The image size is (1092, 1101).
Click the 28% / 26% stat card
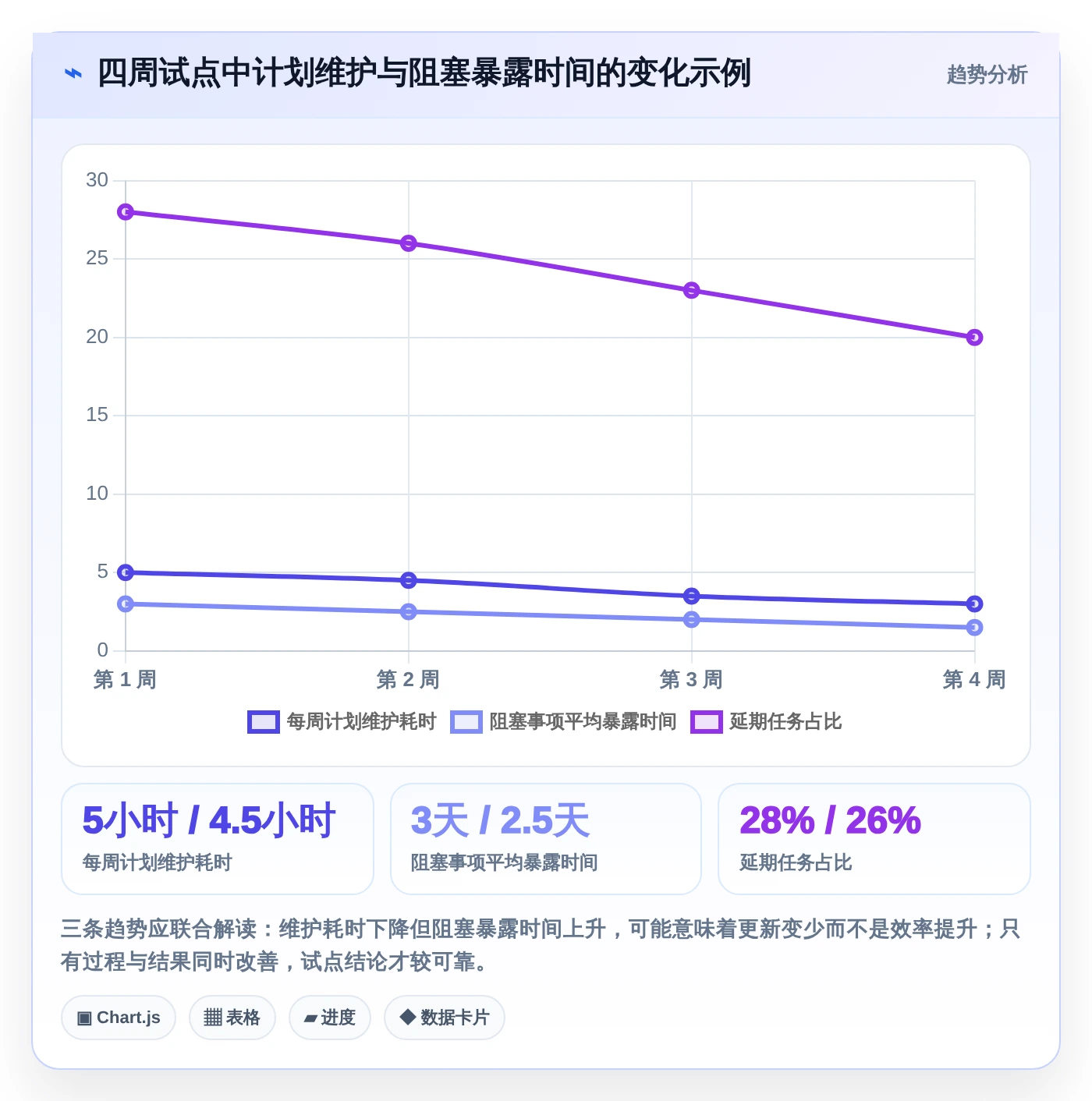[874, 839]
